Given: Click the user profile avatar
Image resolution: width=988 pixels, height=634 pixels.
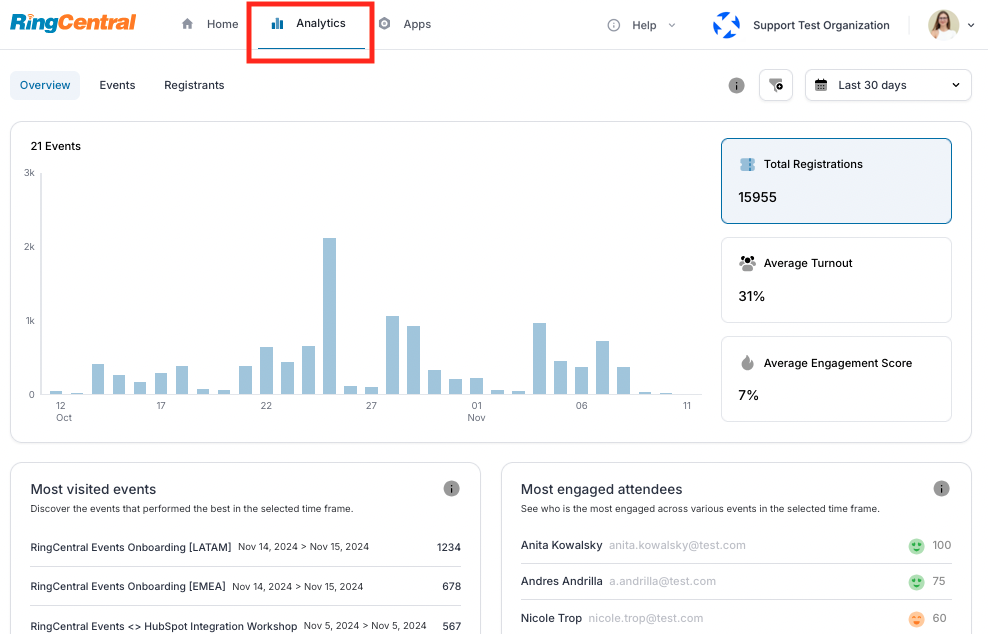Looking at the screenshot, I should (943, 25).
